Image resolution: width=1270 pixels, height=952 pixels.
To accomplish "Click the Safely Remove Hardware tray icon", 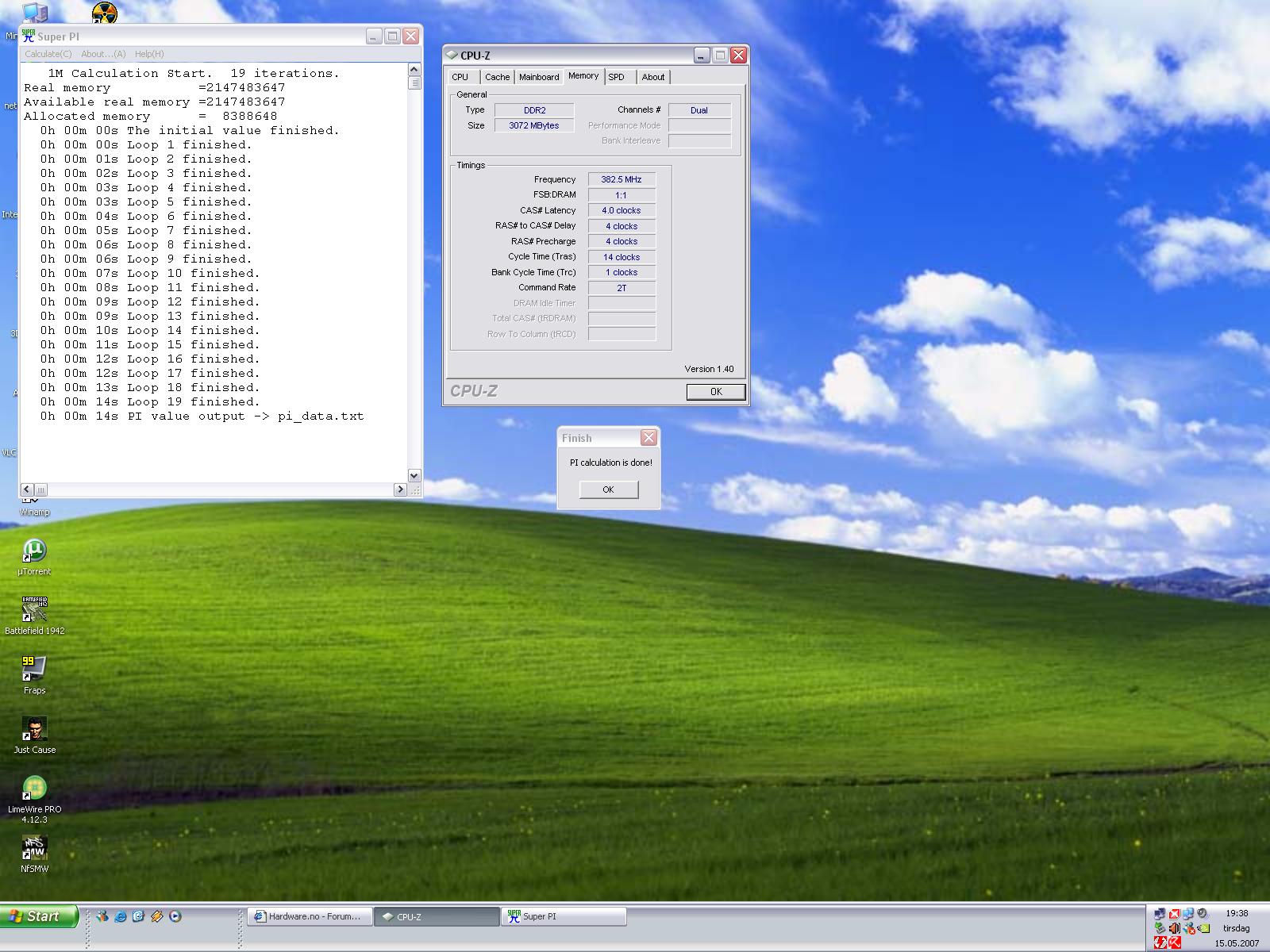I will (x=1160, y=928).
